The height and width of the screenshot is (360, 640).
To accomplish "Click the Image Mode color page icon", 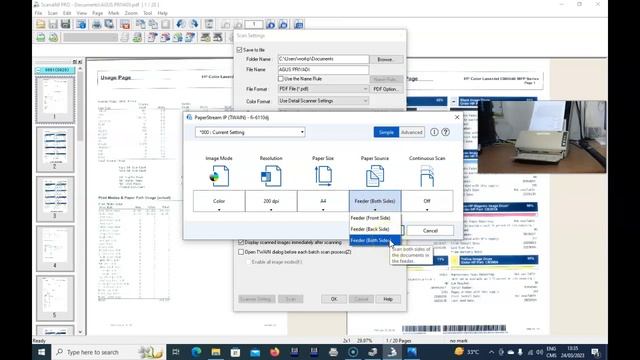I will click(x=219, y=176).
